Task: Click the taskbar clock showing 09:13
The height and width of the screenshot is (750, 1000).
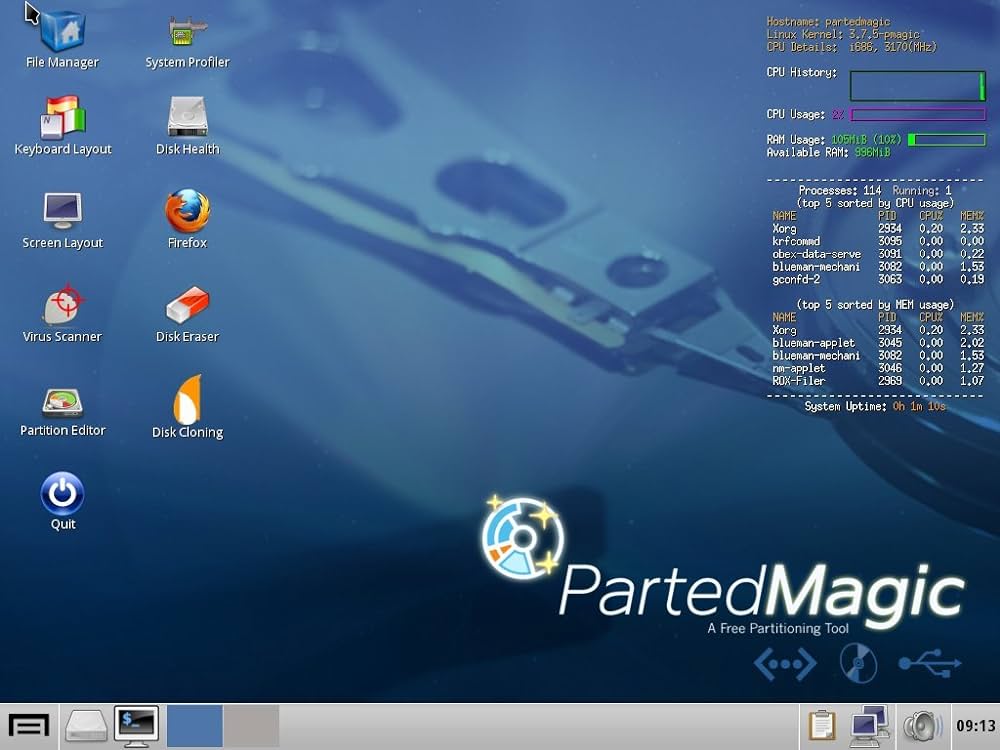Action: (x=974, y=726)
